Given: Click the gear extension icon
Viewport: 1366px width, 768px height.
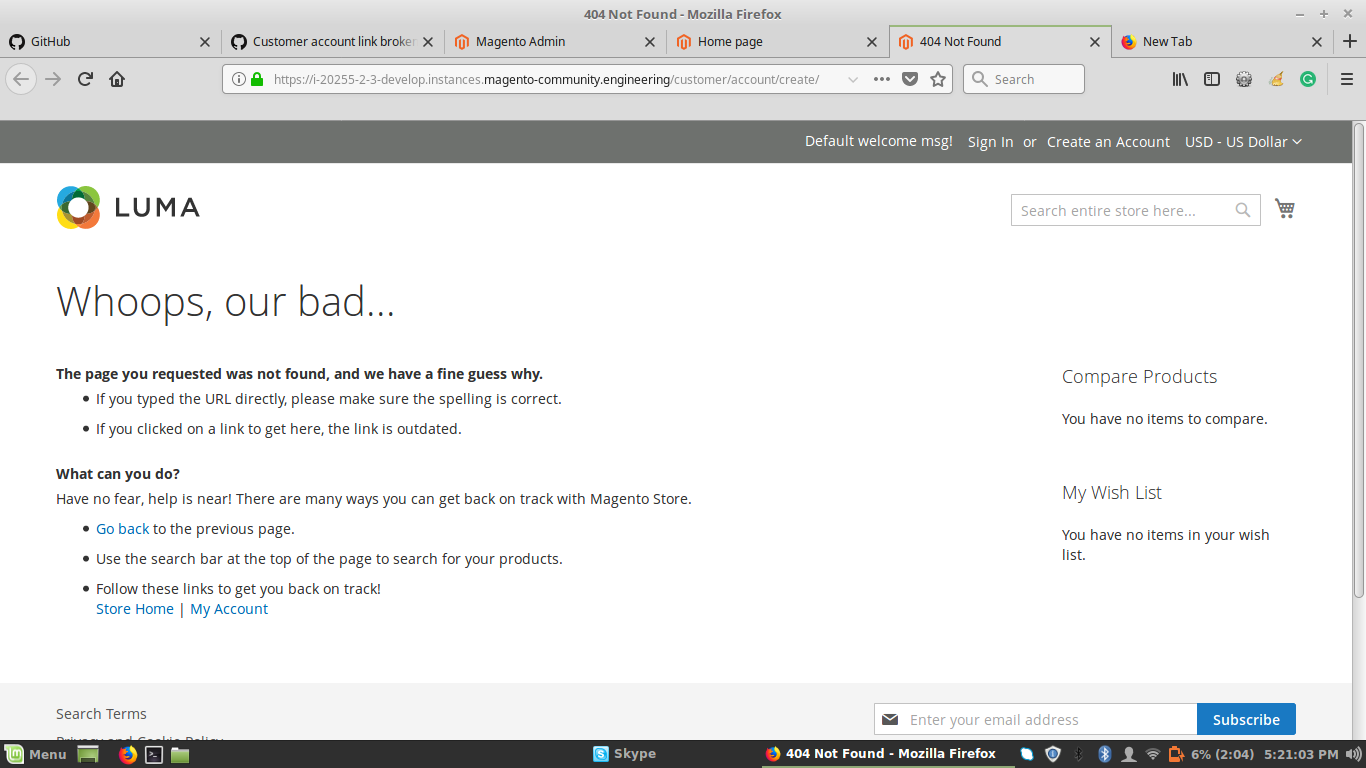Looking at the screenshot, I should coord(1244,79).
